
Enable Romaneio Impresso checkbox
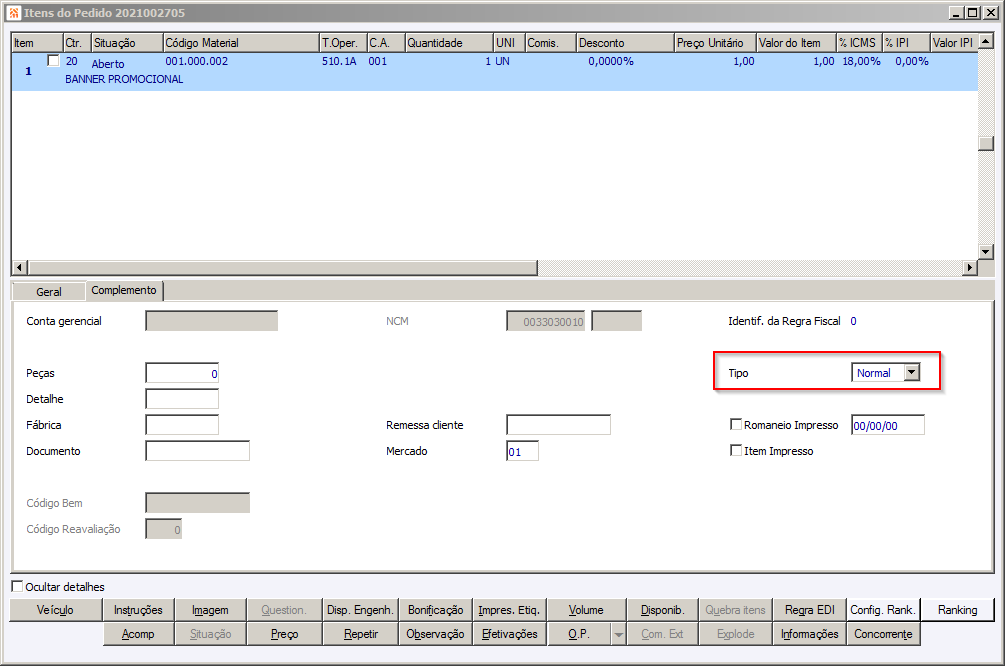pos(736,424)
